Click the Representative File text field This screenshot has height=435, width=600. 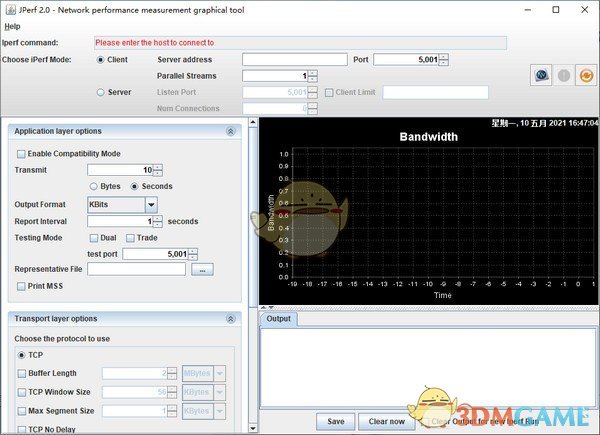(x=137, y=269)
